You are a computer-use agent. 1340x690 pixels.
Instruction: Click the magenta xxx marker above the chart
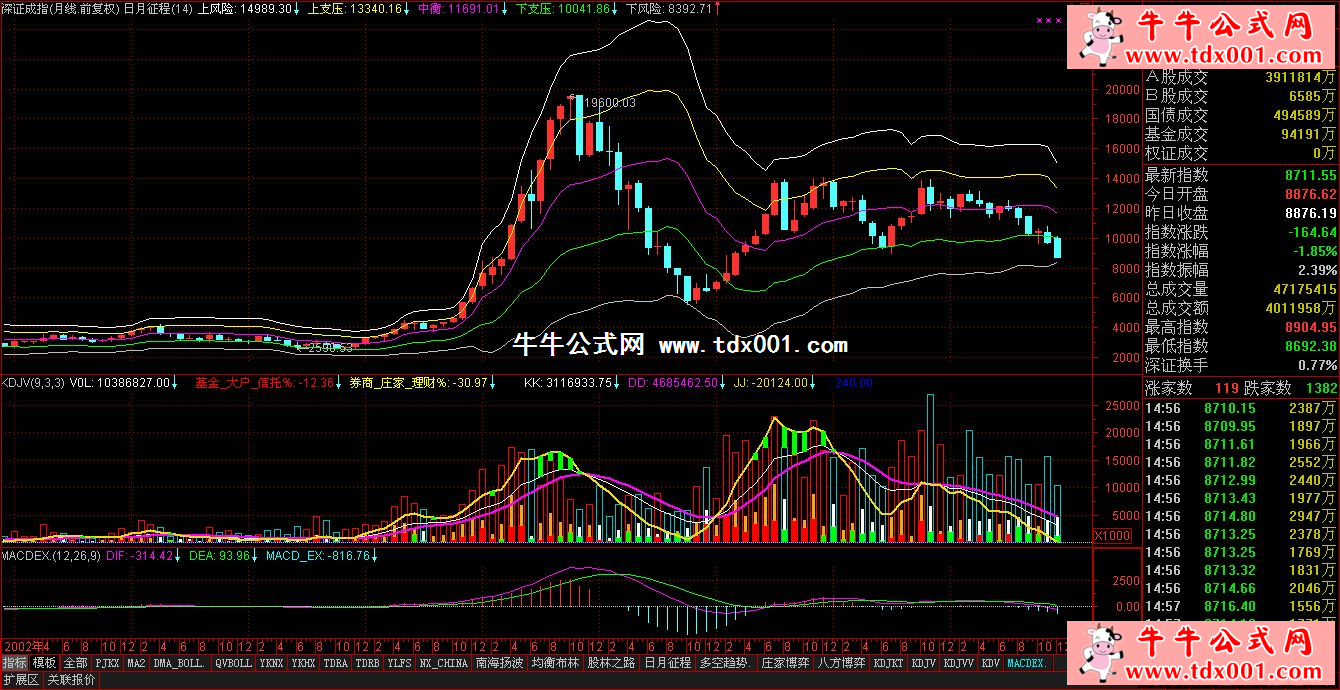tap(1049, 20)
